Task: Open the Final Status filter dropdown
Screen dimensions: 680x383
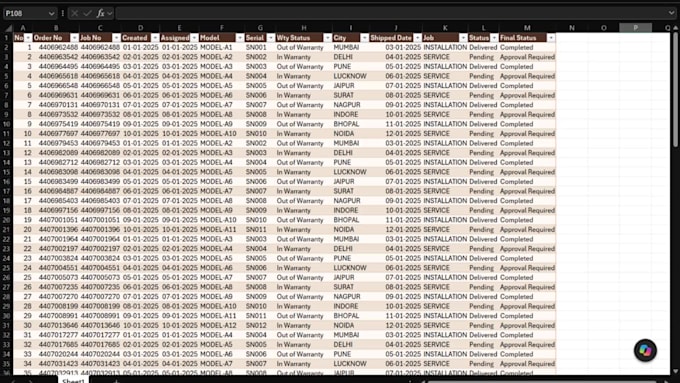Action: tap(550, 38)
